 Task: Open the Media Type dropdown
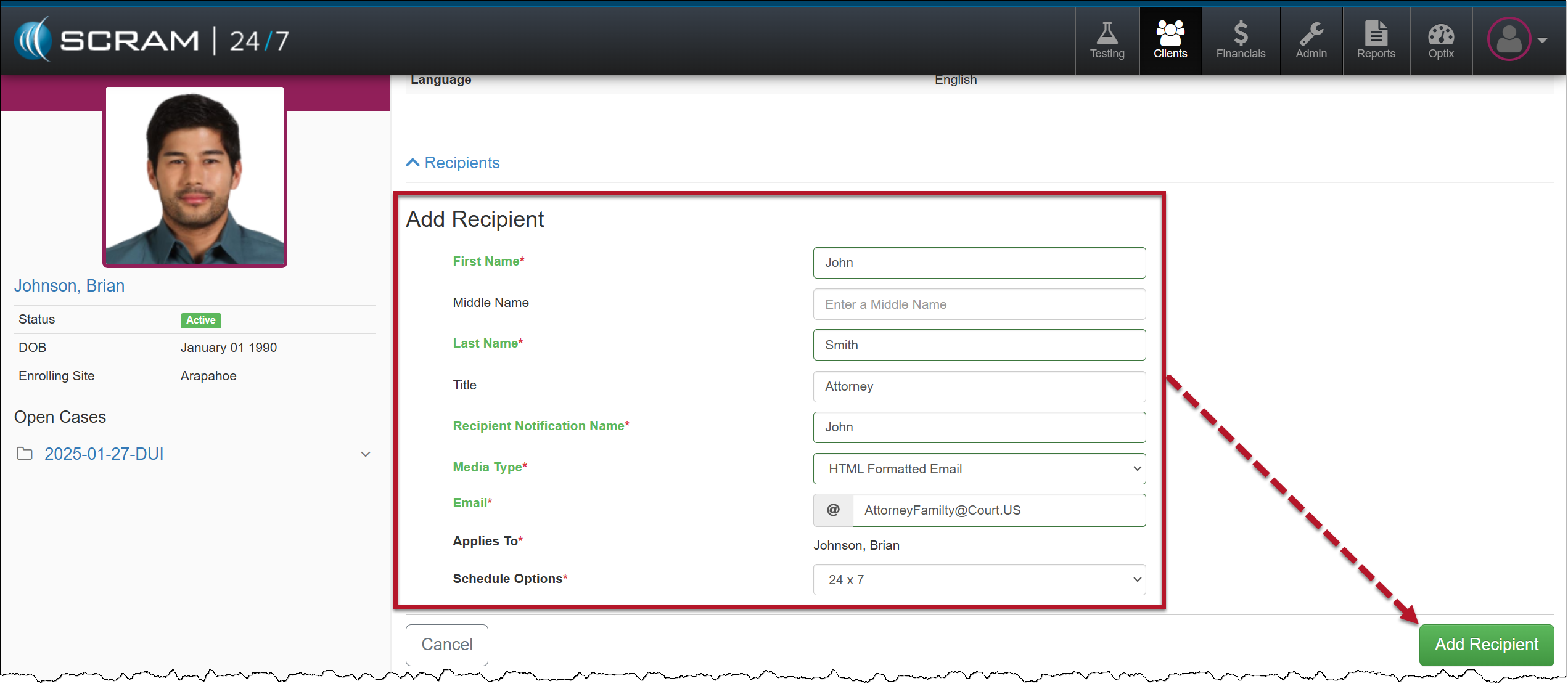point(979,469)
